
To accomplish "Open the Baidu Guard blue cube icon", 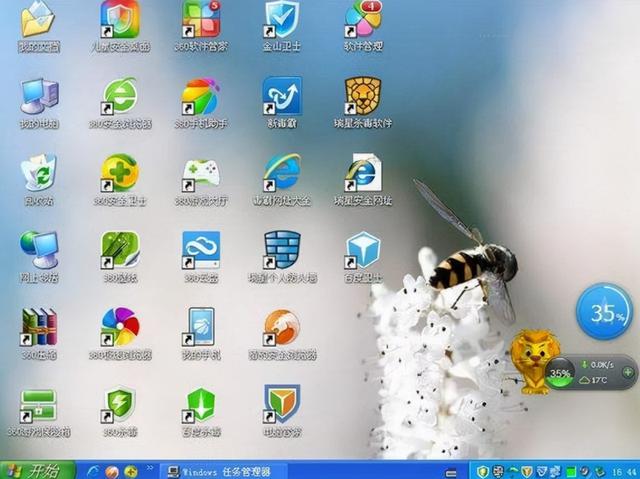I will (363, 250).
